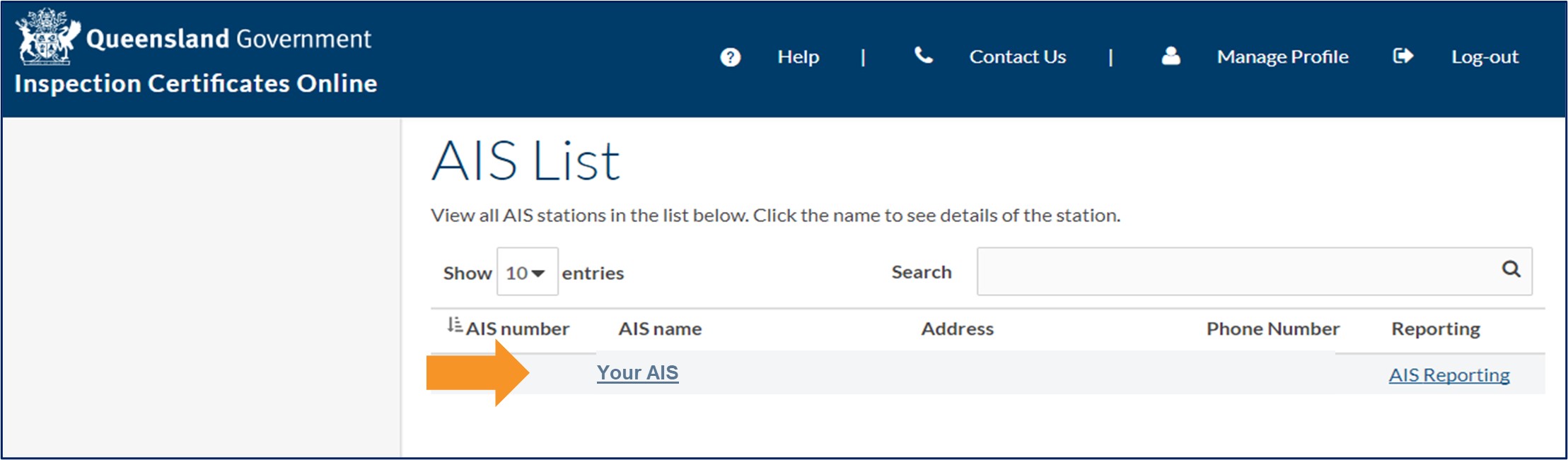Image resolution: width=1568 pixels, height=460 pixels.
Task: Sort by Reporting column header
Action: click(x=1435, y=329)
